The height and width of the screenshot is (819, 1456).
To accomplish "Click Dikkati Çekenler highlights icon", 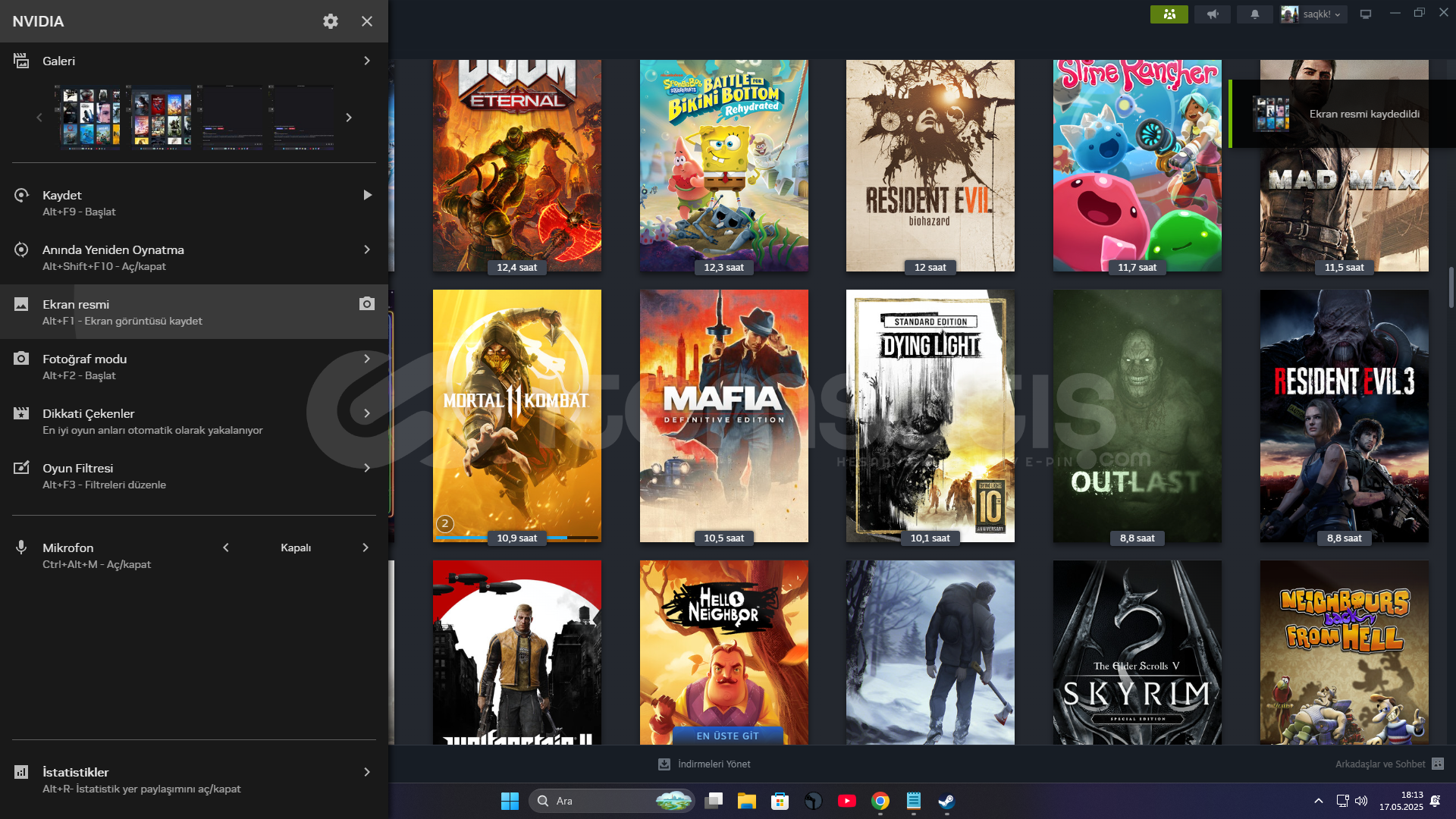I will (x=21, y=413).
